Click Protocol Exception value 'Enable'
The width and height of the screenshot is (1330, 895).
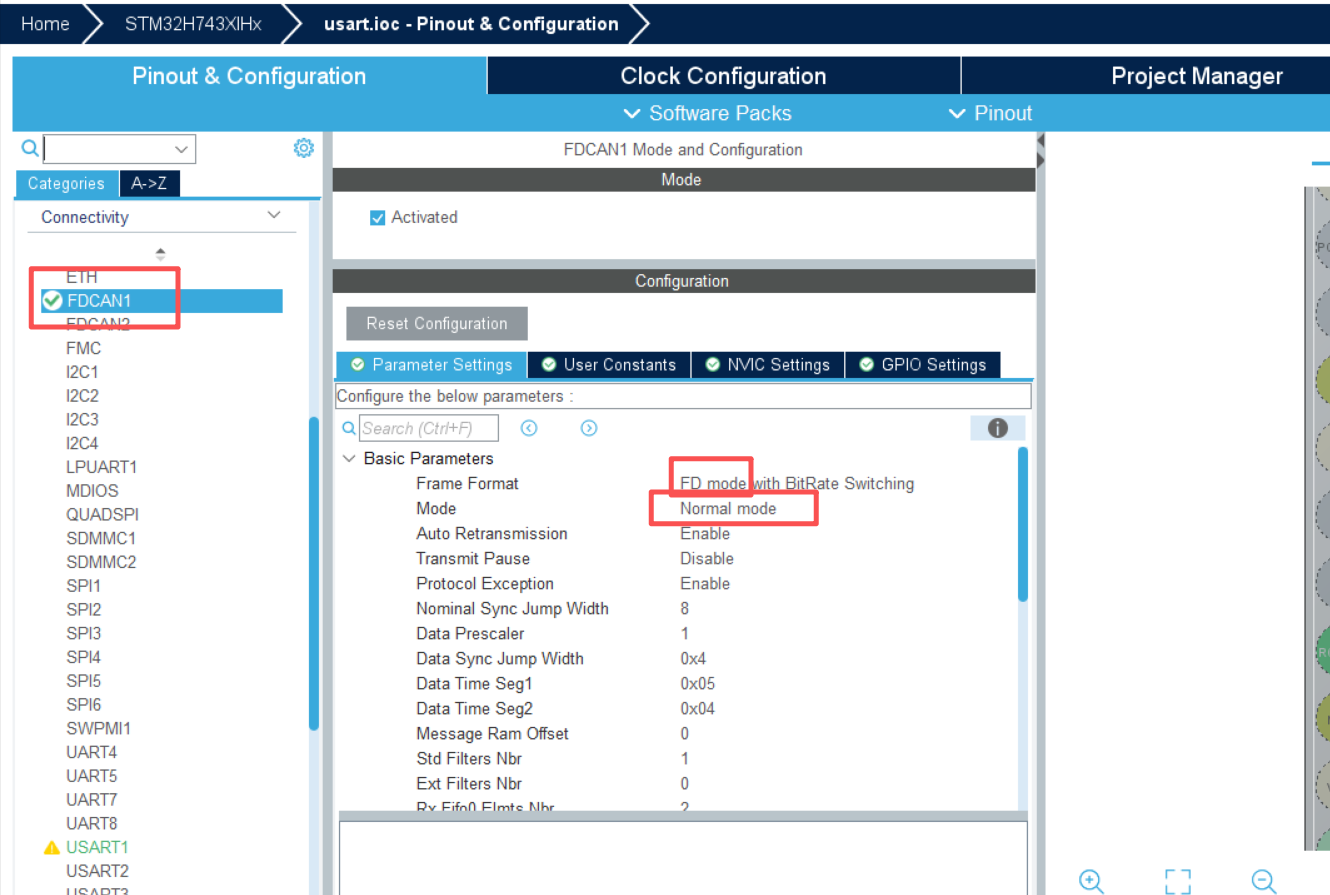705,584
